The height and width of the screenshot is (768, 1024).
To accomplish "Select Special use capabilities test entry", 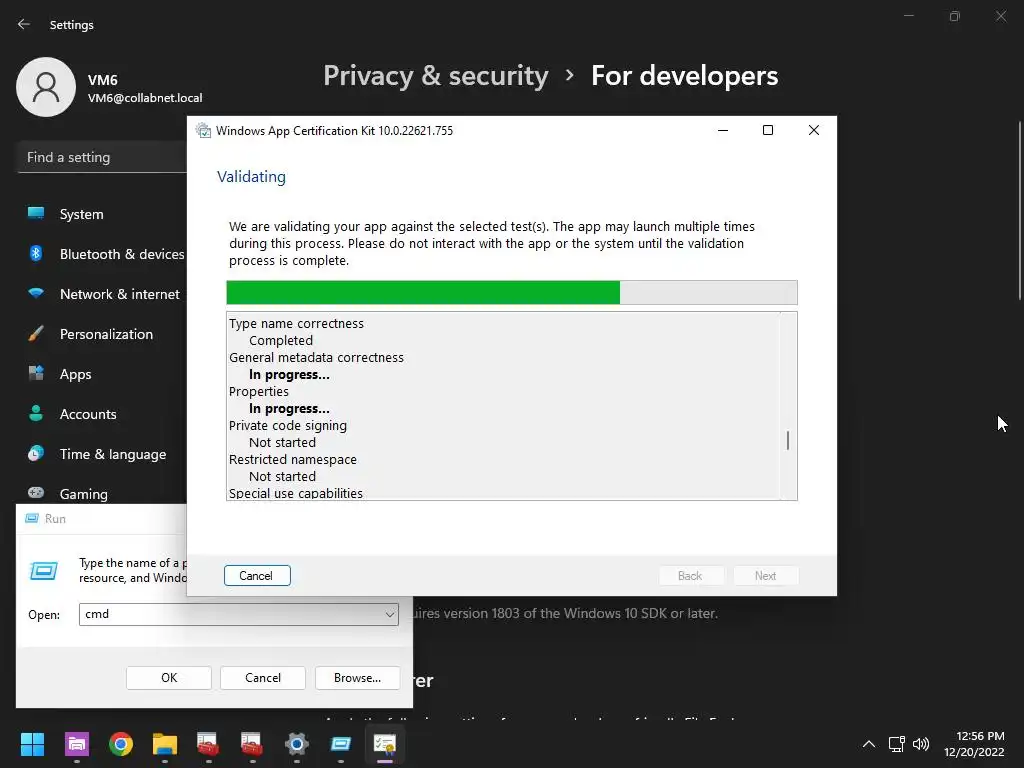I will [295, 493].
